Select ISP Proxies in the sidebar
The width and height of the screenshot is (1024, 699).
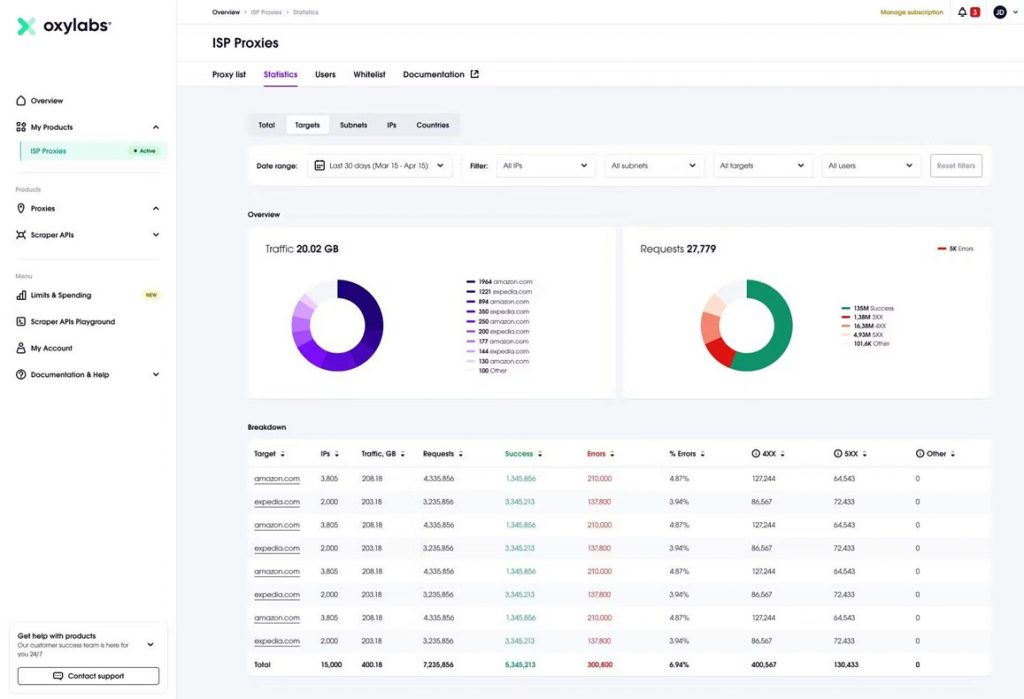[93, 151]
